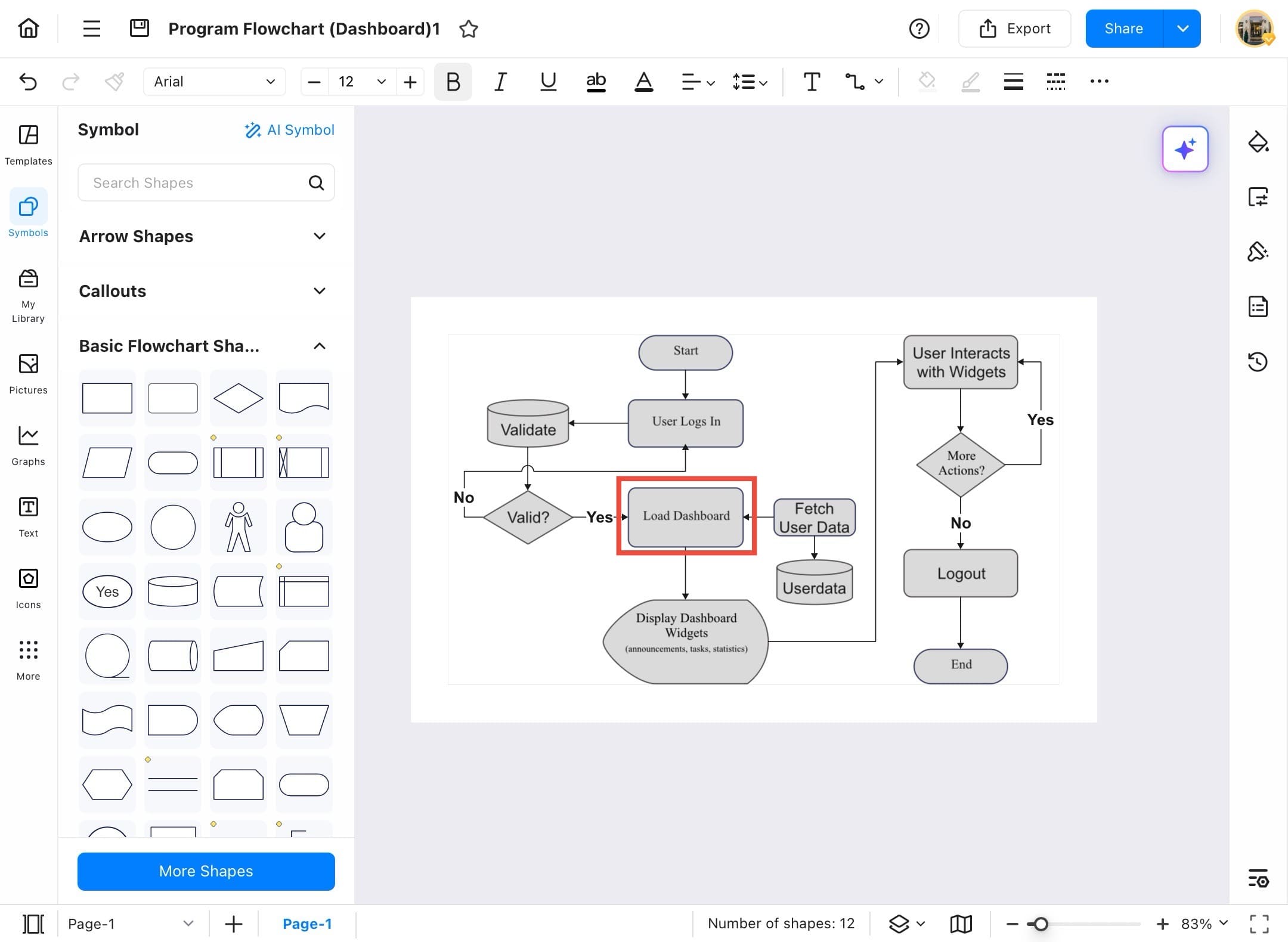Select the Text tool icon in toolbar
This screenshot has width=1288, height=942.
pos(811,82)
